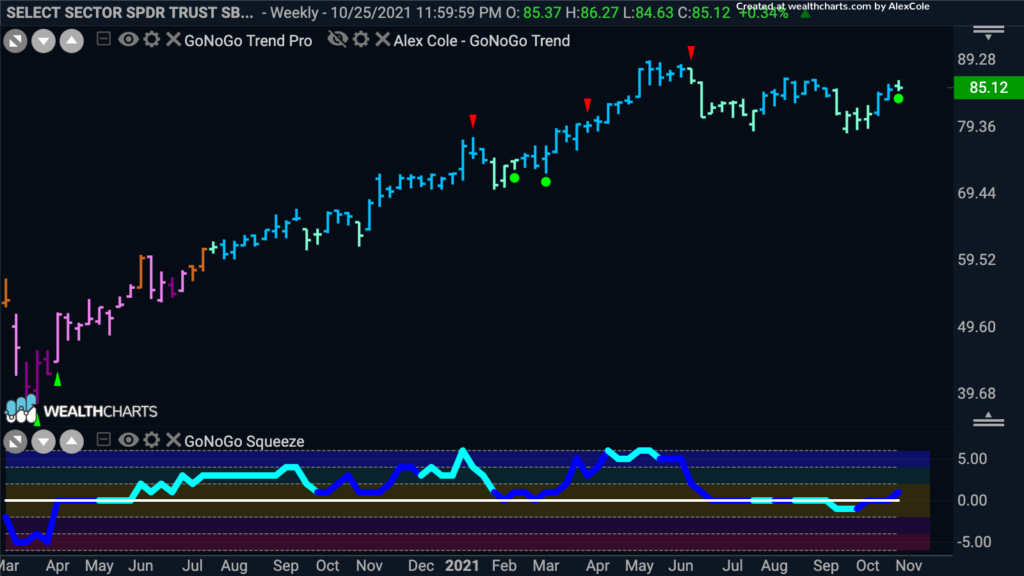
Task: Click the 69.44 price axis label
Action: tap(976, 193)
